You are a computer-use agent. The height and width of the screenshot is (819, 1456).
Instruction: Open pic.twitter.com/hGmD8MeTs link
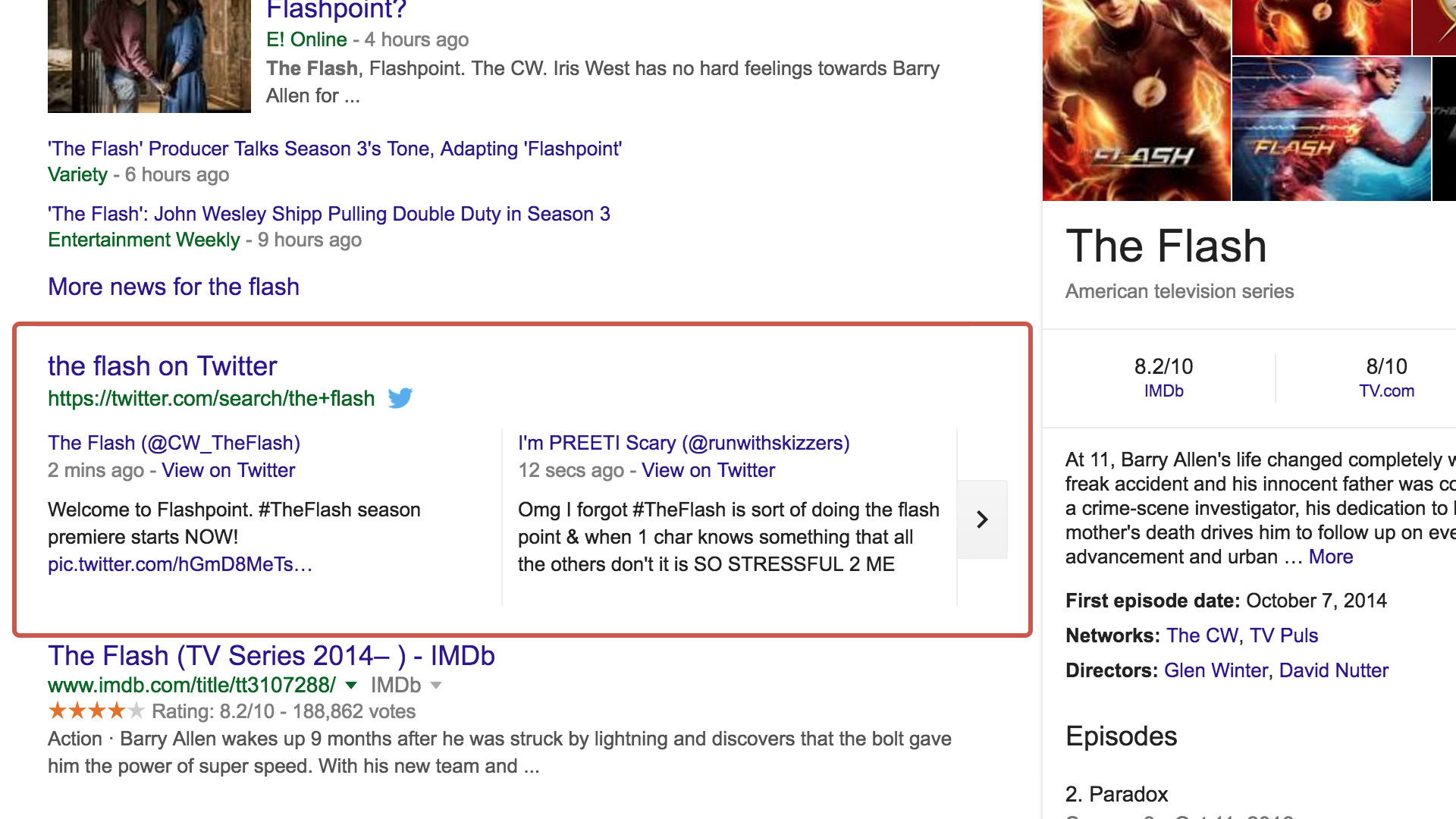coord(180,564)
